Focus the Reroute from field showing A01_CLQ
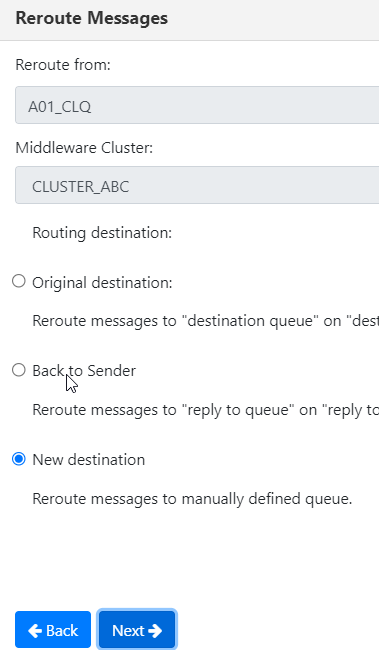This screenshot has height=650, width=379. click(x=197, y=105)
